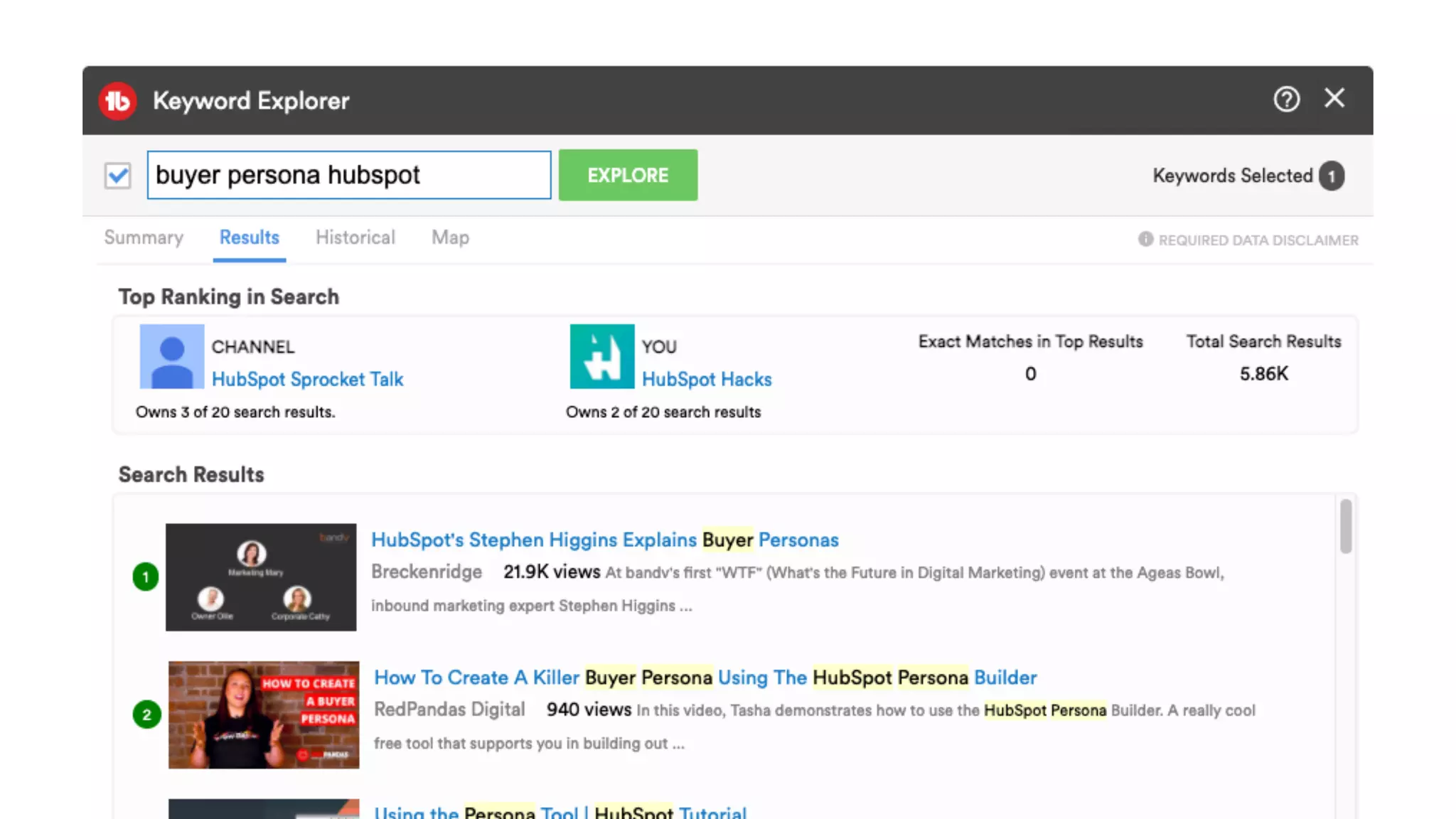Click HubSpot Sprocket Talk channel avatar
Viewport: 1456px width, 819px height.
coord(172,357)
